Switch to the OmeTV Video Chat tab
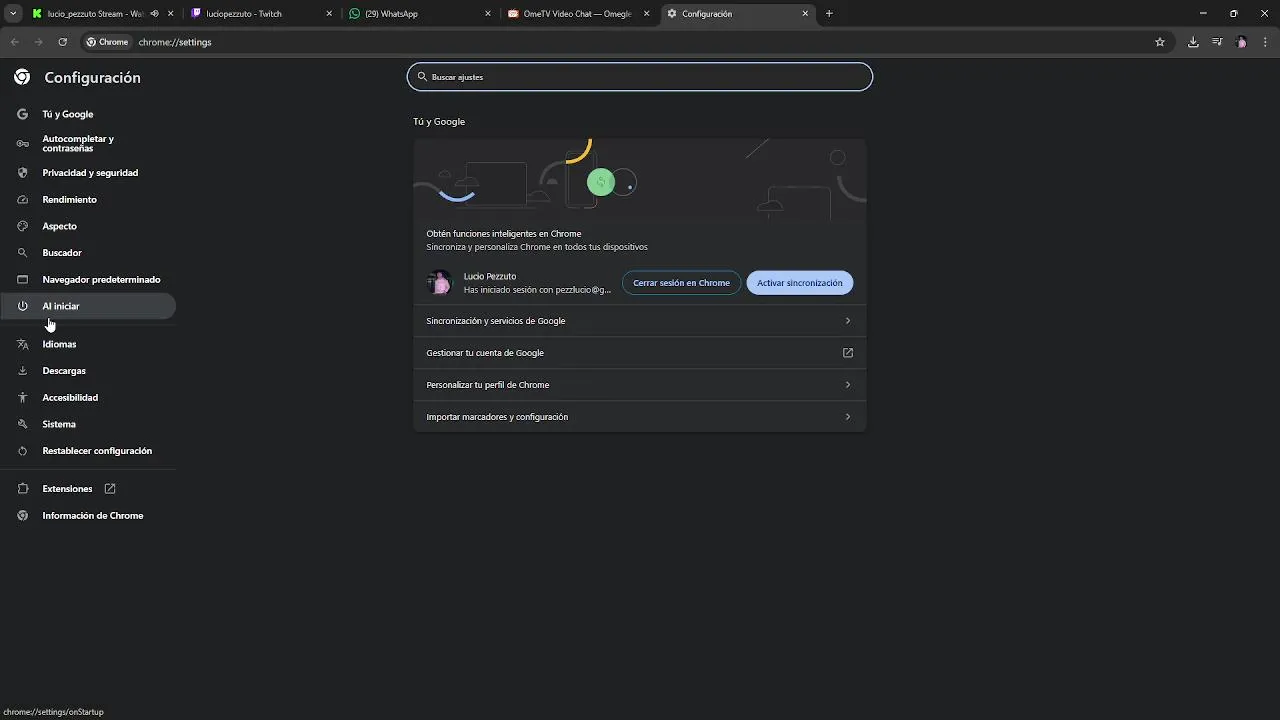The height and width of the screenshot is (720, 1280). (578, 14)
